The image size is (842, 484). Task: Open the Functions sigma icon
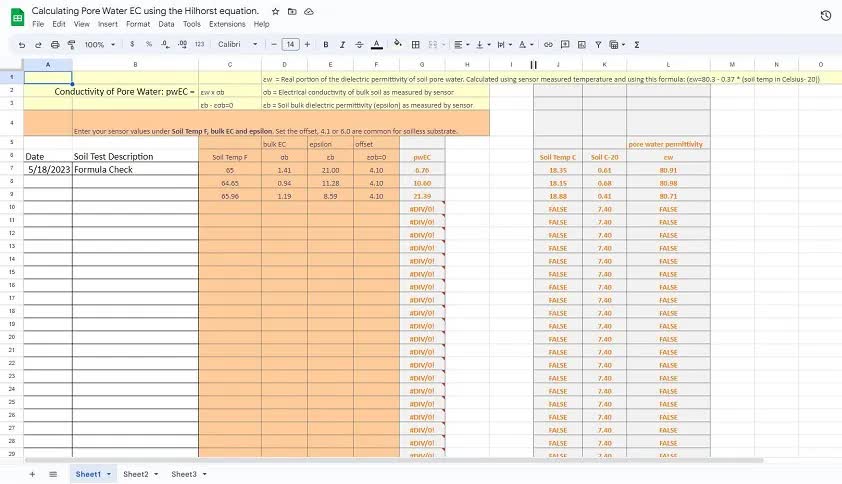coord(637,45)
